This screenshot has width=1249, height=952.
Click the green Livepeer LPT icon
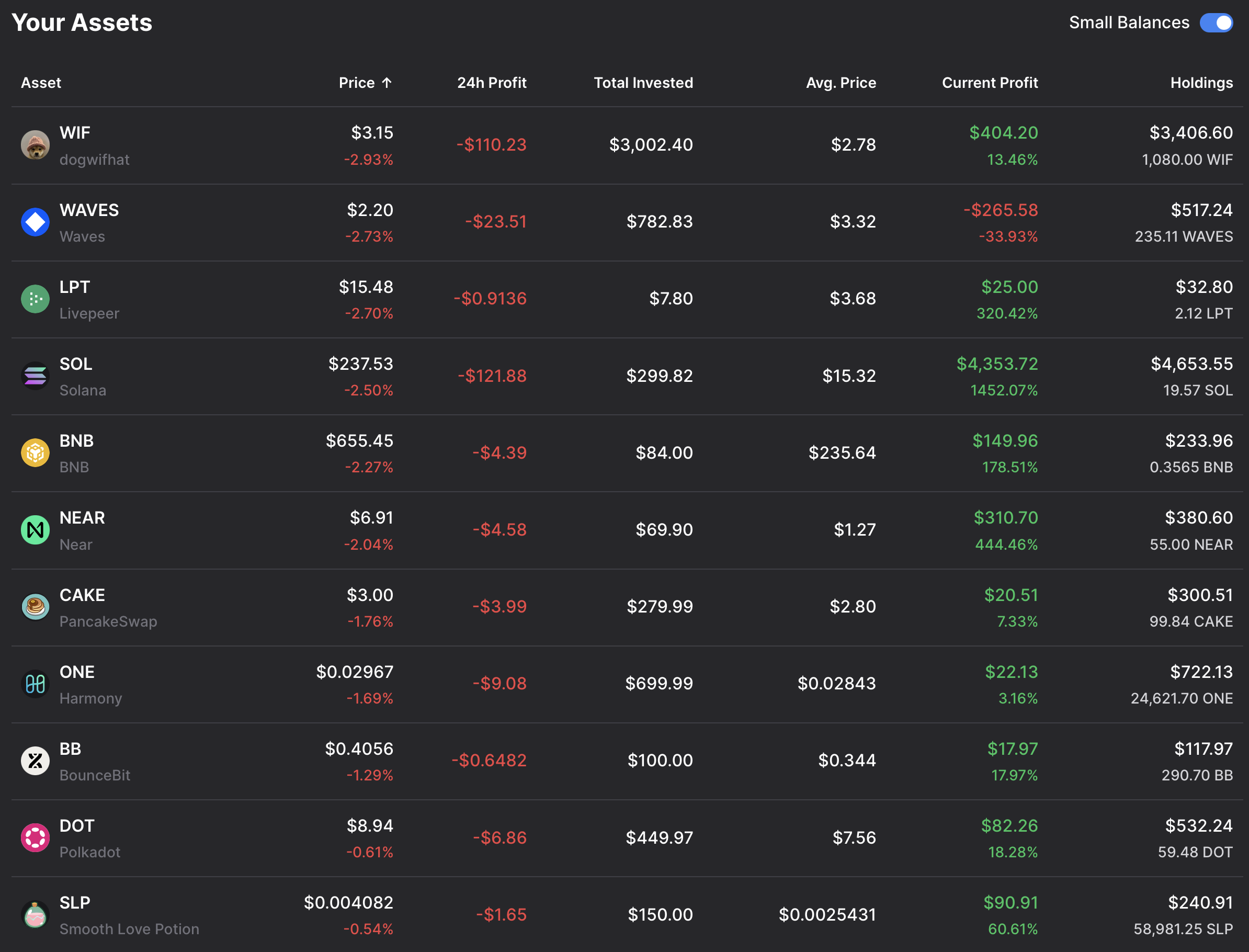pyautogui.click(x=35, y=299)
